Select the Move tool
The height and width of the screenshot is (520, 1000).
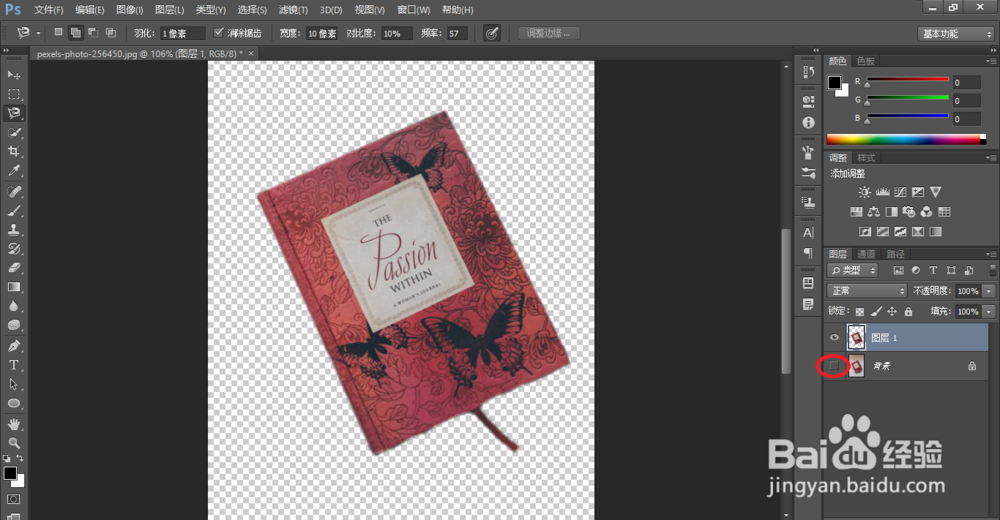(x=13, y=75)
